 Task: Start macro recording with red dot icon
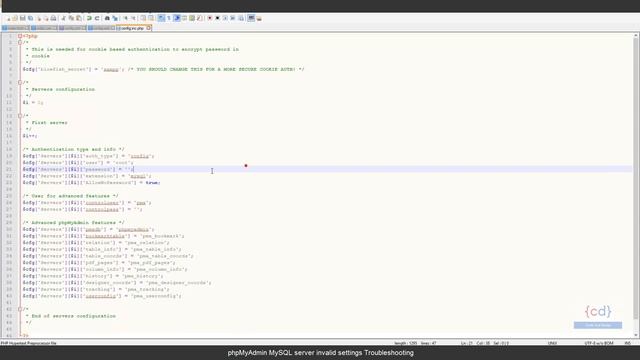210,18
